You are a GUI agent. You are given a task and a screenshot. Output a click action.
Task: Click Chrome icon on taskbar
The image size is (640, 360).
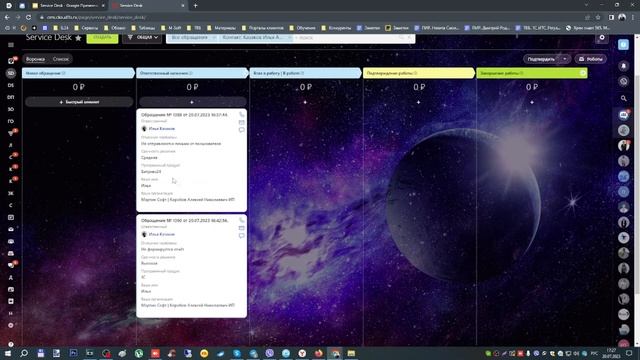click(x=335, y=353)
